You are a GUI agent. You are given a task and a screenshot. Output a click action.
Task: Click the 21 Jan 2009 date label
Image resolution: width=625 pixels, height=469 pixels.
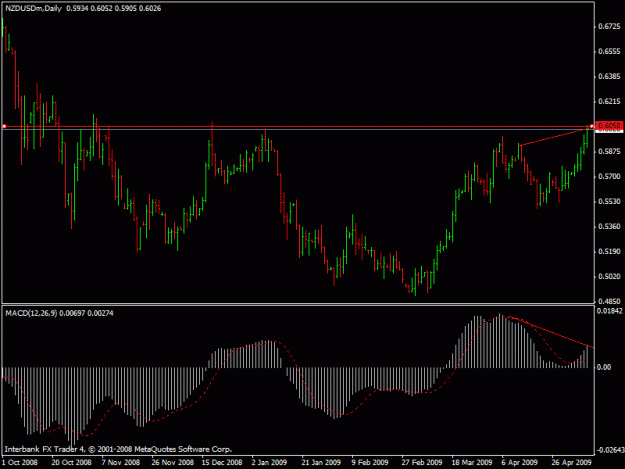pos(321,462)
